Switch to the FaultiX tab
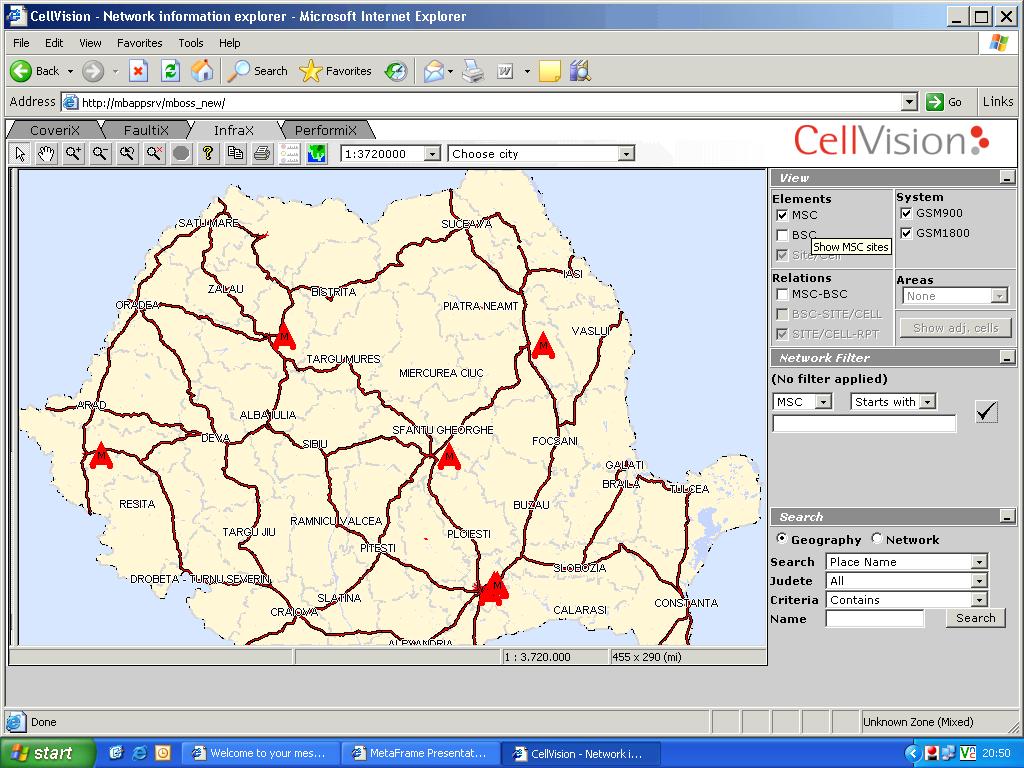The width and height of the screenshot is (1024, 768). pos(146,130)
